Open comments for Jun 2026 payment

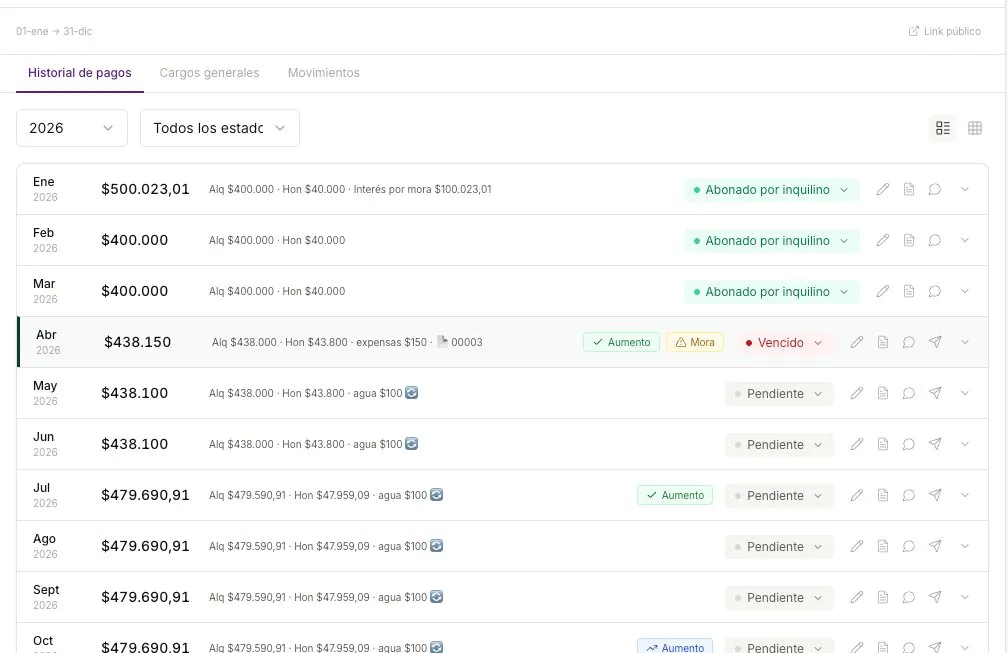[908, 444]
